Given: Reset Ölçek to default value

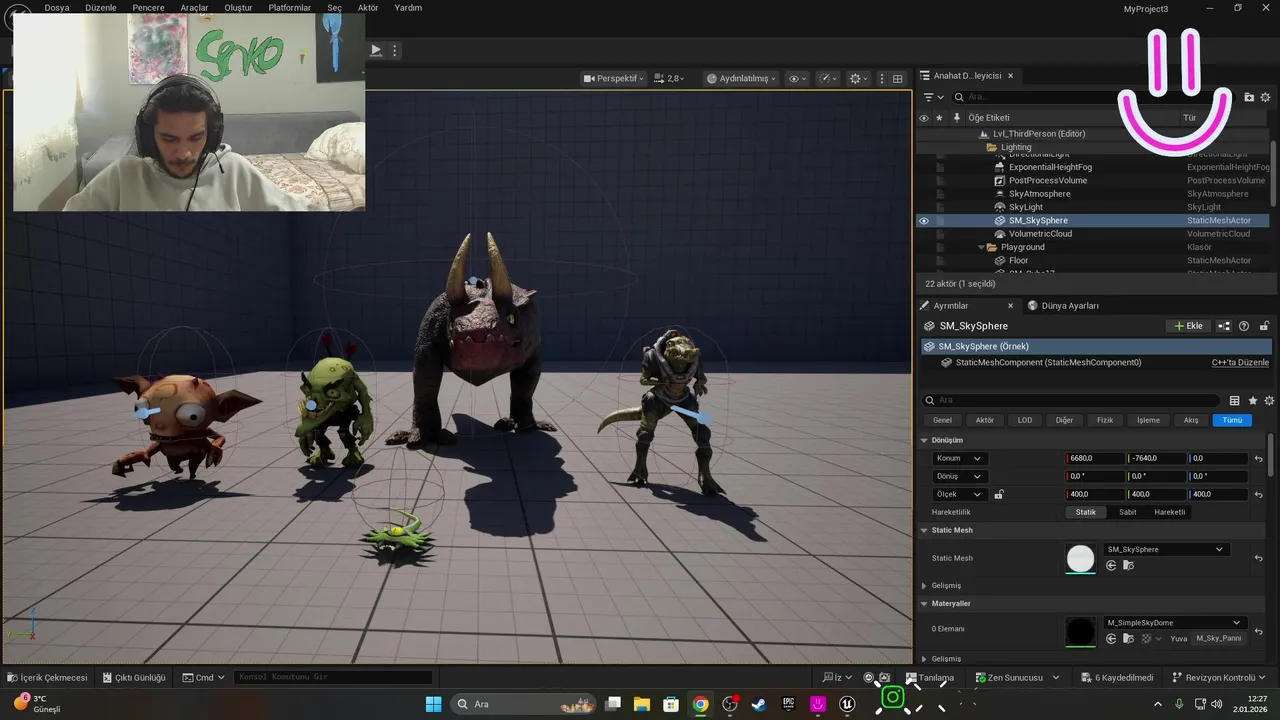Looking at the screenshot, I should 1258,495.
